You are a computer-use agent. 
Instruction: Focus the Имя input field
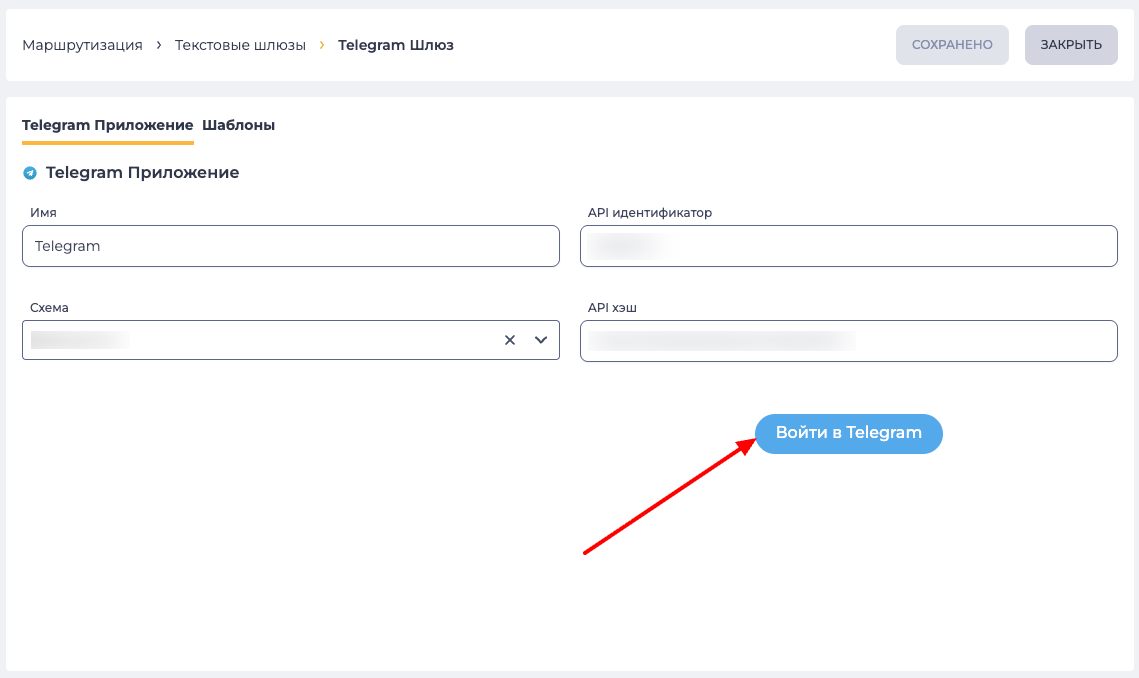291,246
